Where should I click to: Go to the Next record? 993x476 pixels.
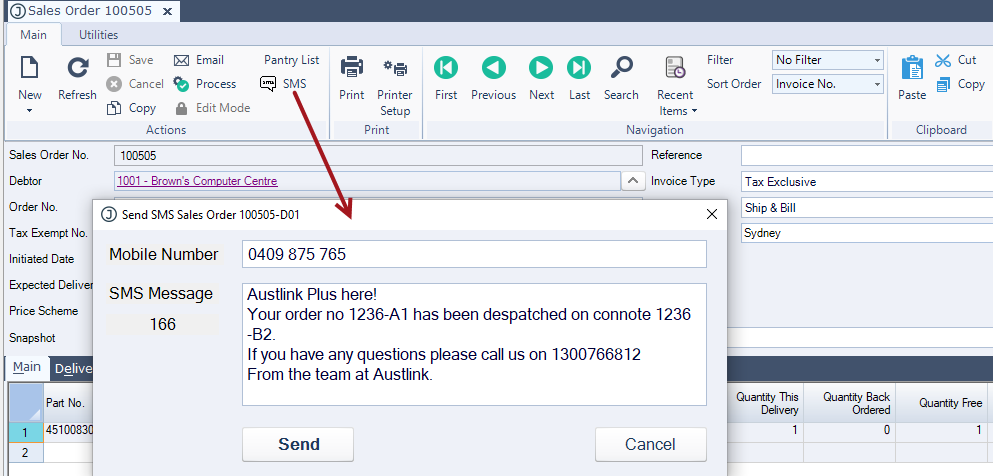point(541,78)
